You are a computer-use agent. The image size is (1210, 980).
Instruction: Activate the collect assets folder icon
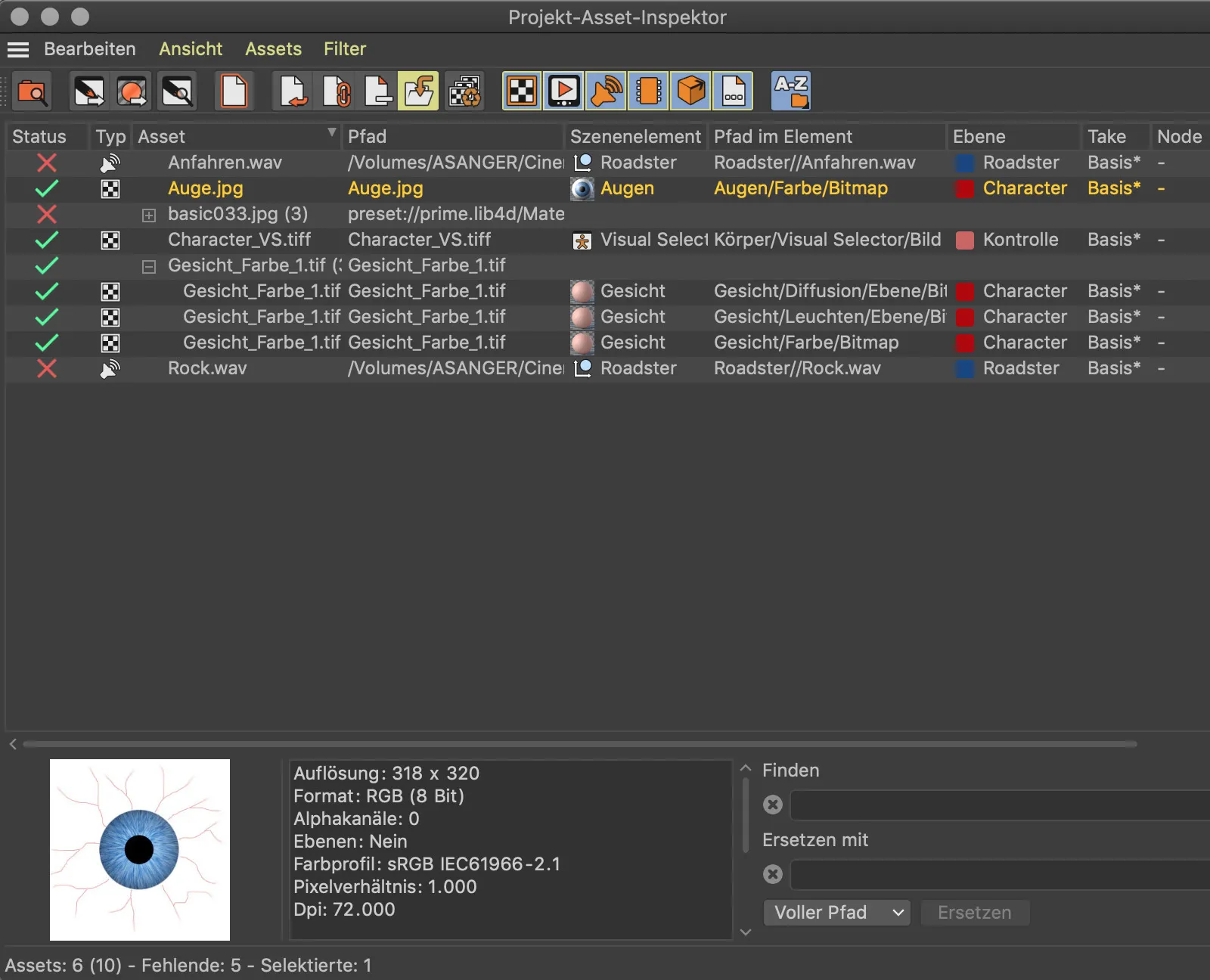[418, 91]
